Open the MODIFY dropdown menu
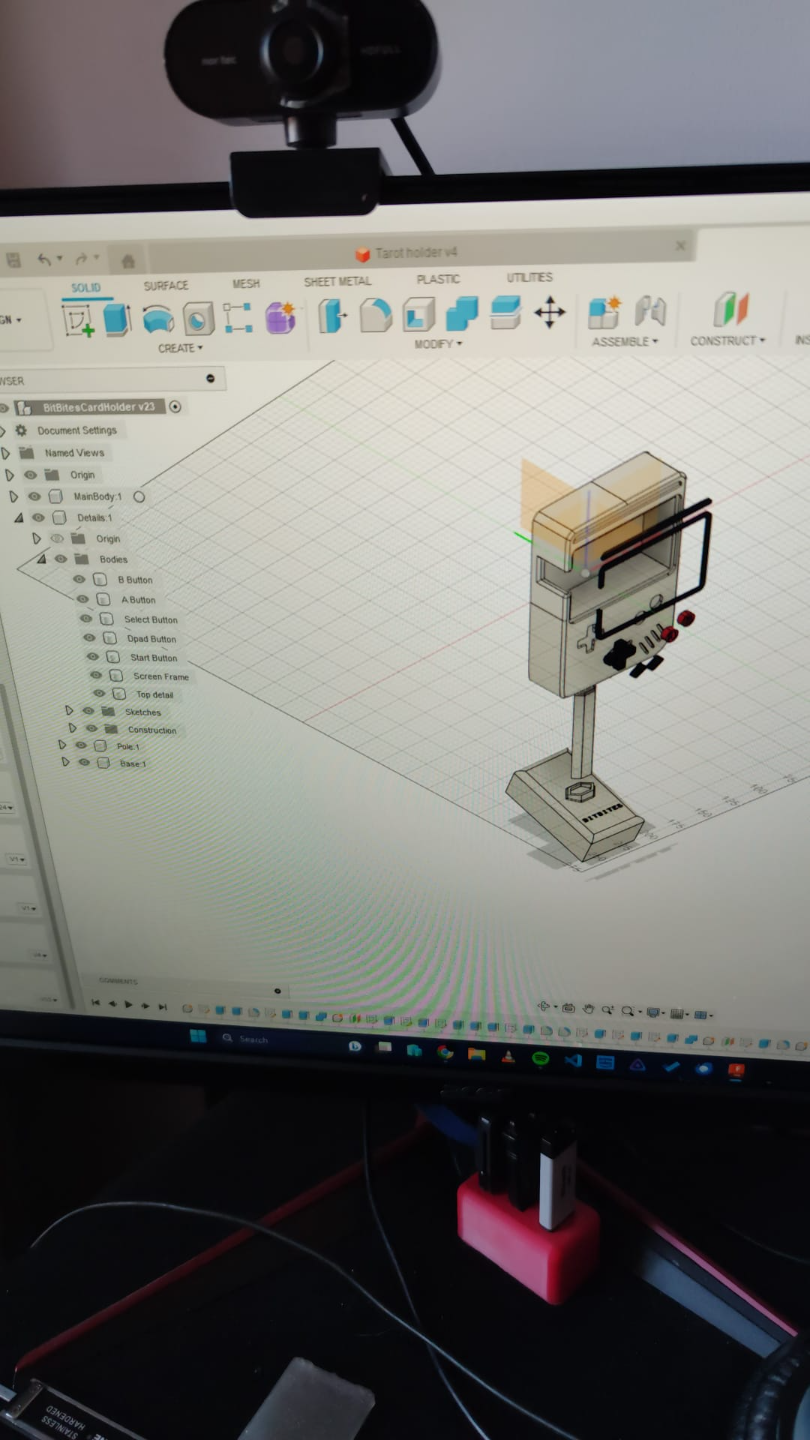The width and height of the screenshot is (810, 1440). pos(439,344)
